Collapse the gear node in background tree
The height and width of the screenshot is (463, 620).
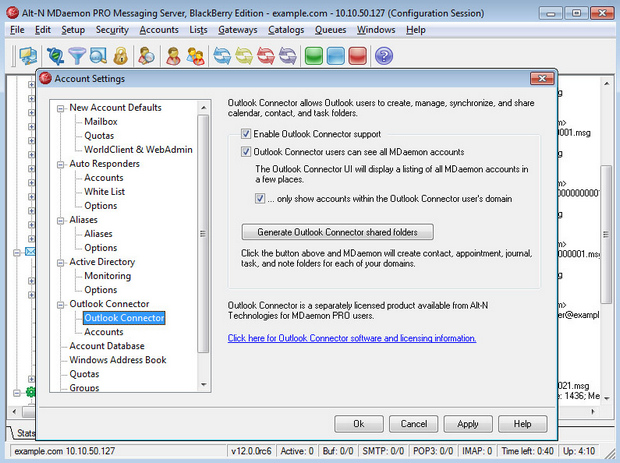pyautogui.click(x=17, y=393)
